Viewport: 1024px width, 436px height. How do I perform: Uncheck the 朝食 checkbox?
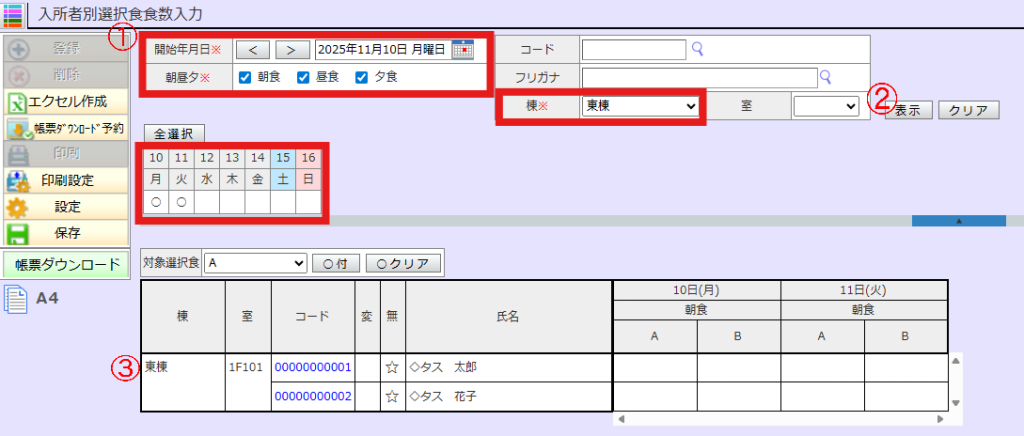246,78
